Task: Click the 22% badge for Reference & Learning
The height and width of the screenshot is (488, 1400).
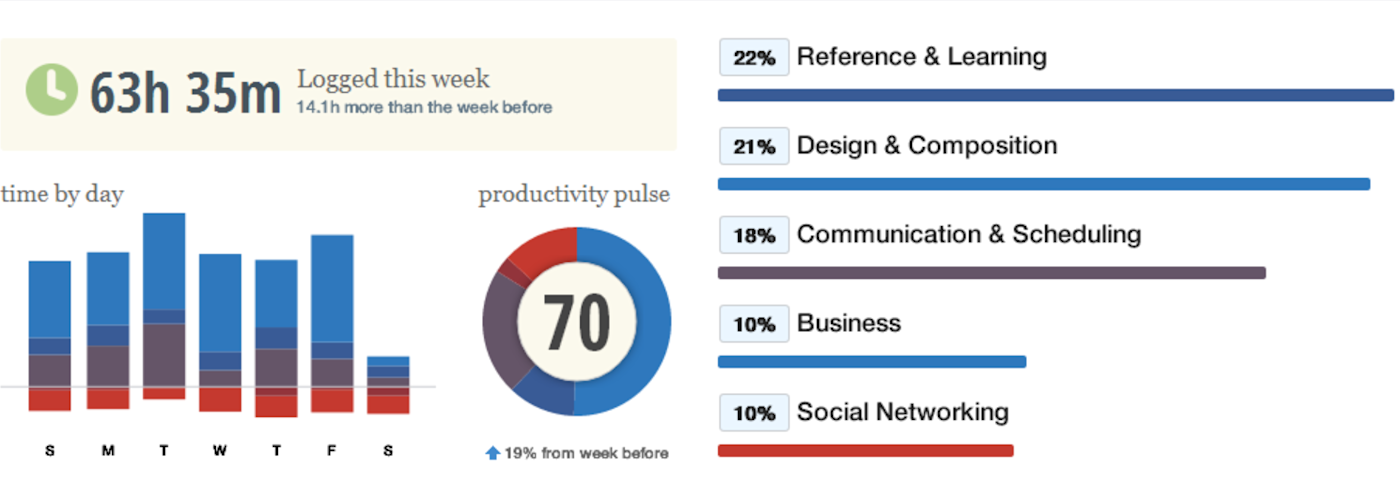Action: click(754, 58)
